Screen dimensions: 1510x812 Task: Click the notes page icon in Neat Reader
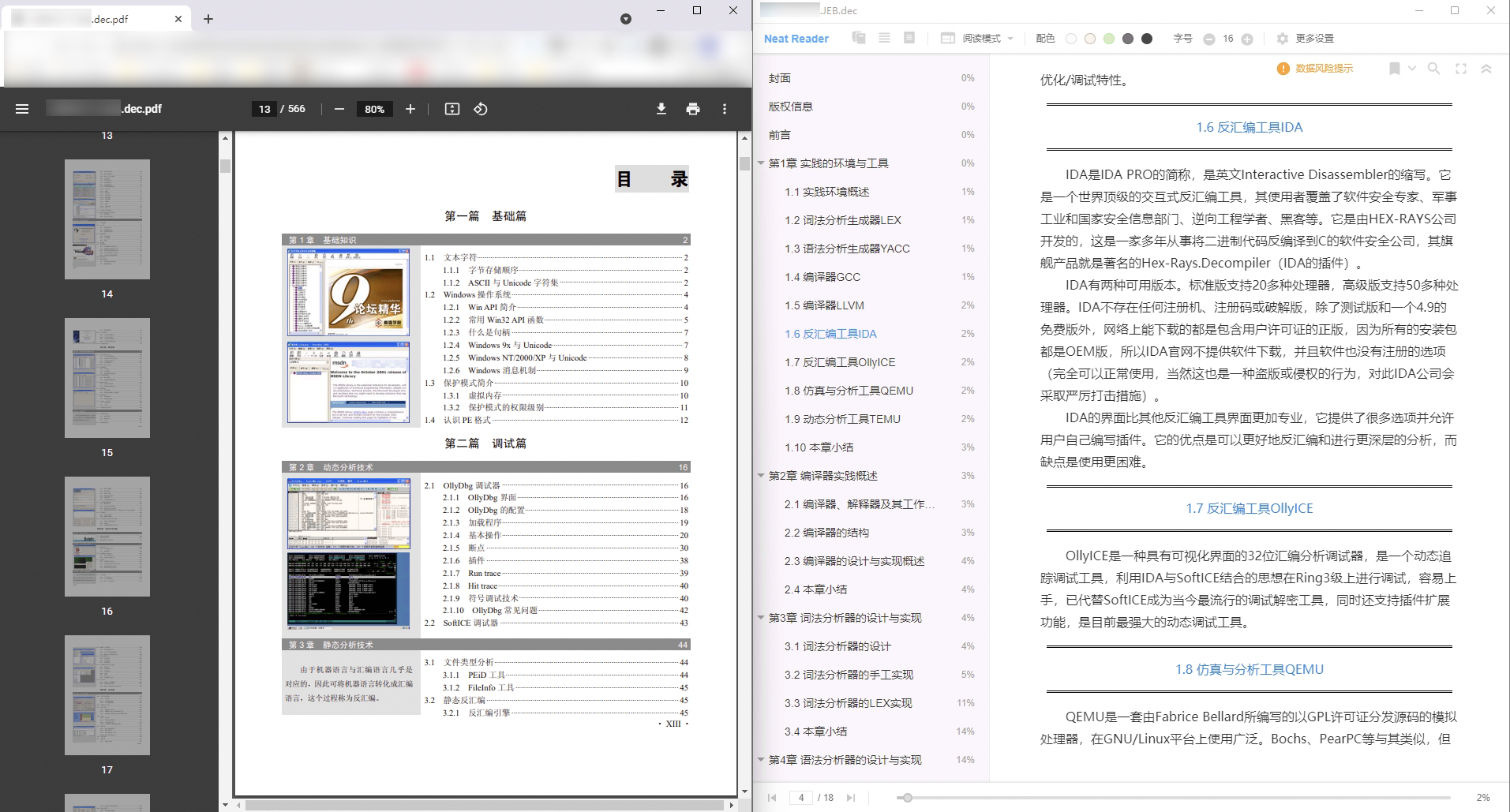click(909, 38)
